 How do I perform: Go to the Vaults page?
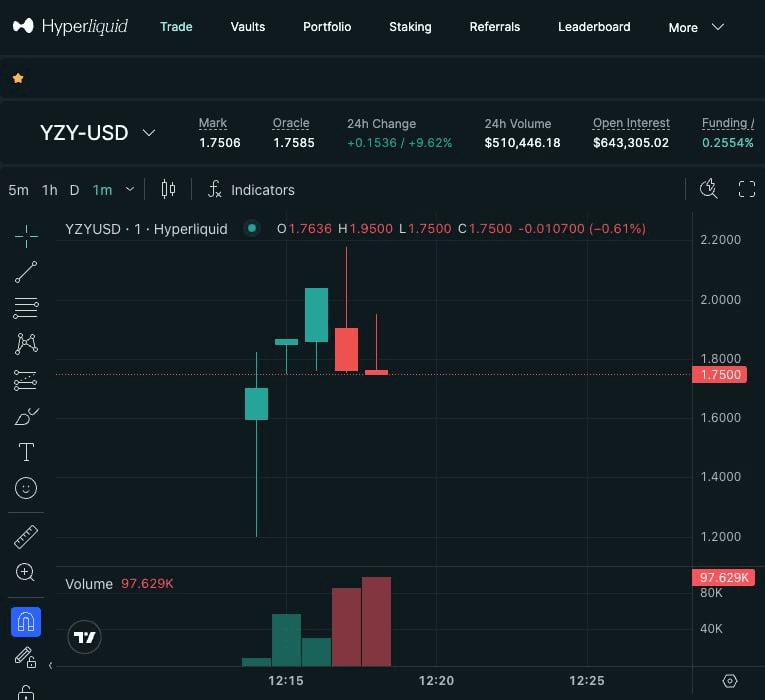coord(248,27)
